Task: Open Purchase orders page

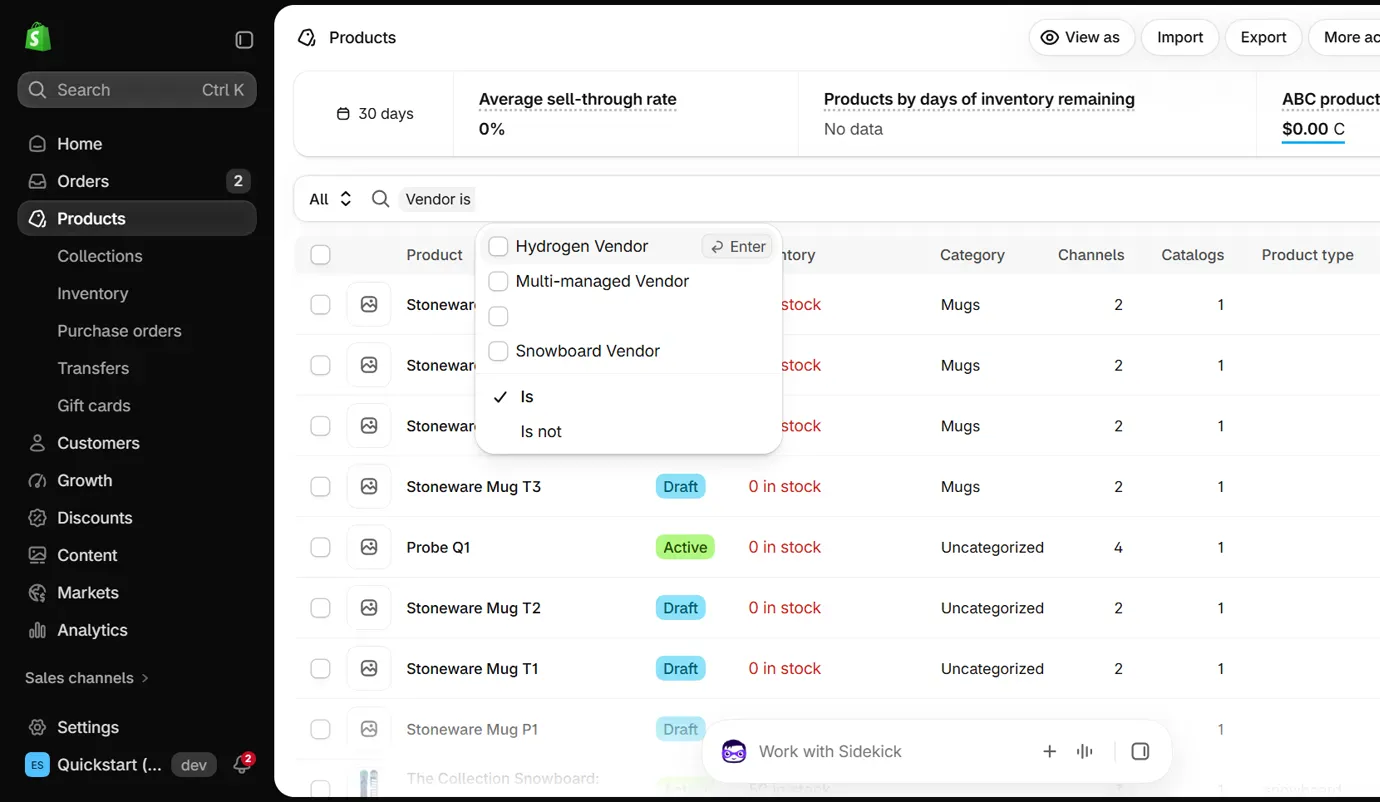Action: click(x=120, y=331)
